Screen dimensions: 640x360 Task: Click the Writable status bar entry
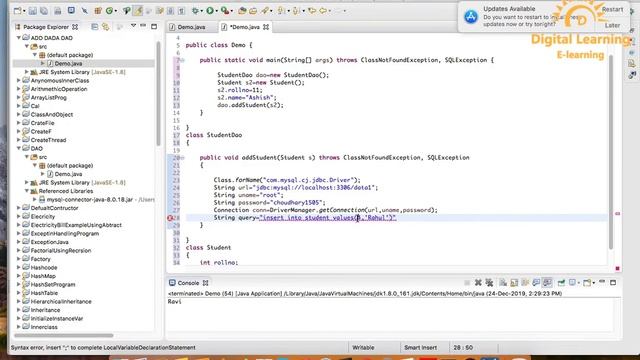363,347
